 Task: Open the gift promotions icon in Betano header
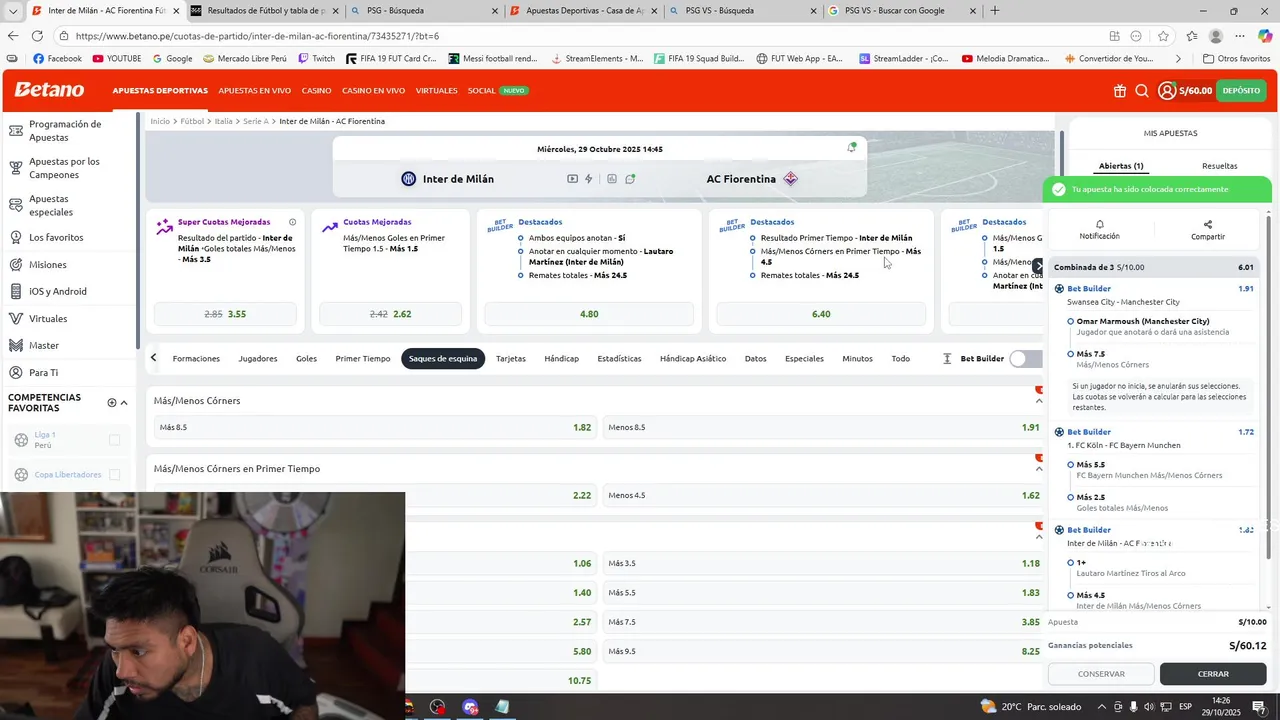(1119, 91)
